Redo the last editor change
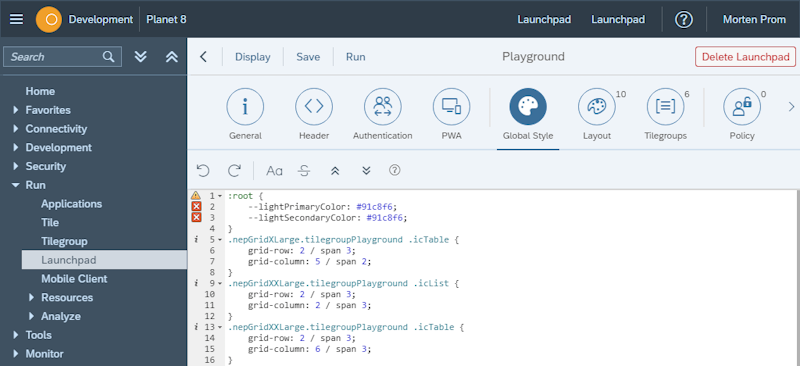 pos(234,170)
